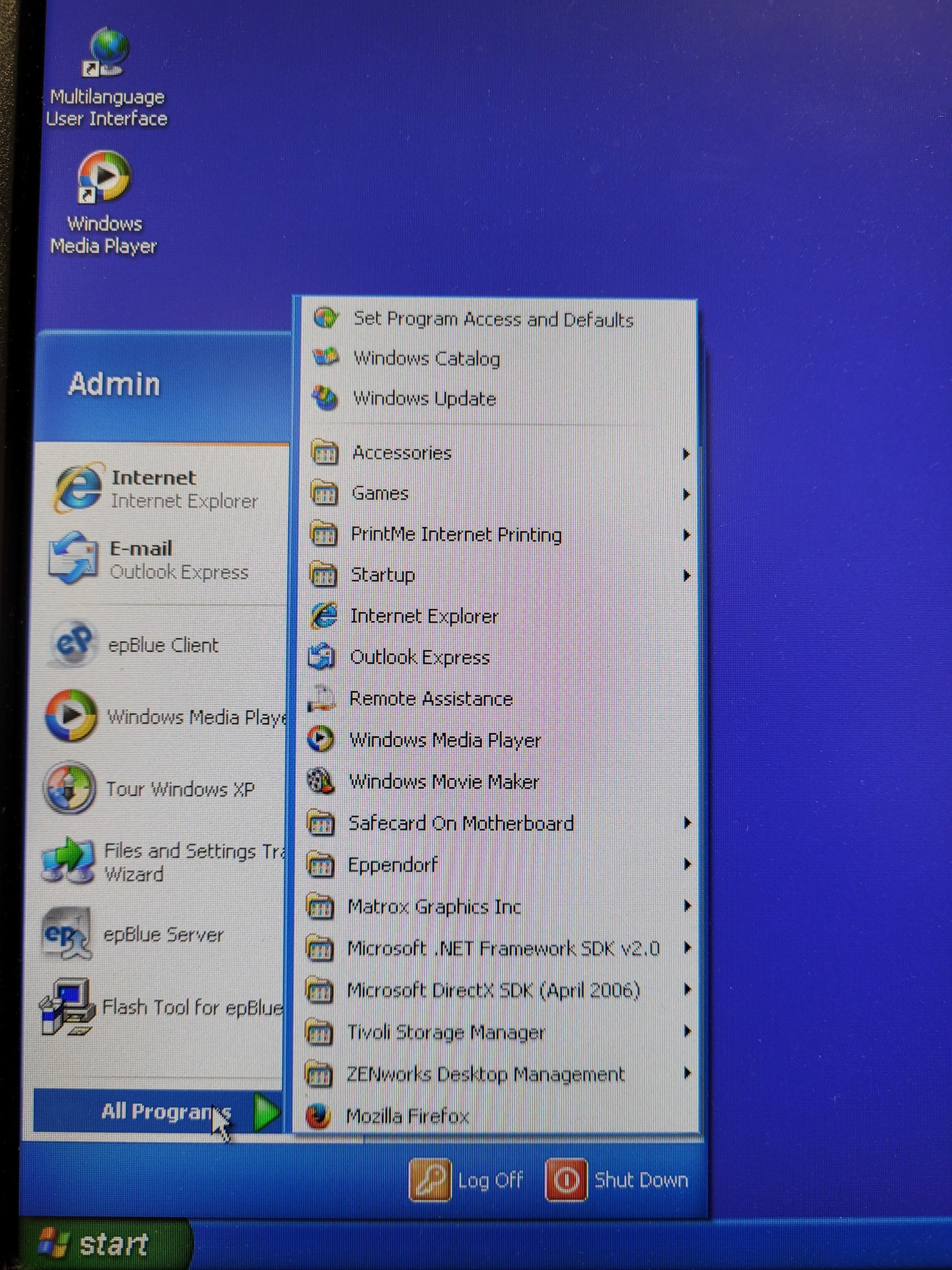The height and width of the screenshot is (1270, 952).
Task: Open the Windows Media Player desktop shortcut icon
Action: (104, 177)
